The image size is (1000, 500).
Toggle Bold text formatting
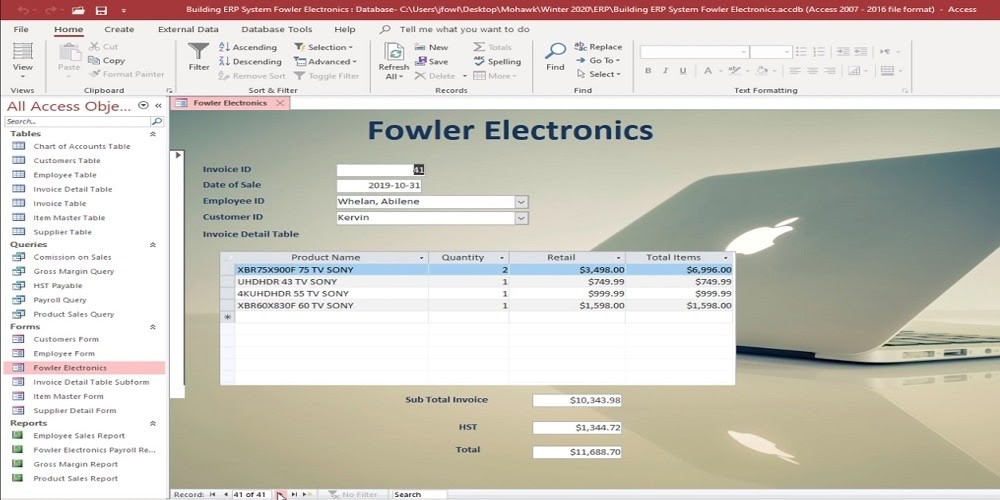coord(648,71)
